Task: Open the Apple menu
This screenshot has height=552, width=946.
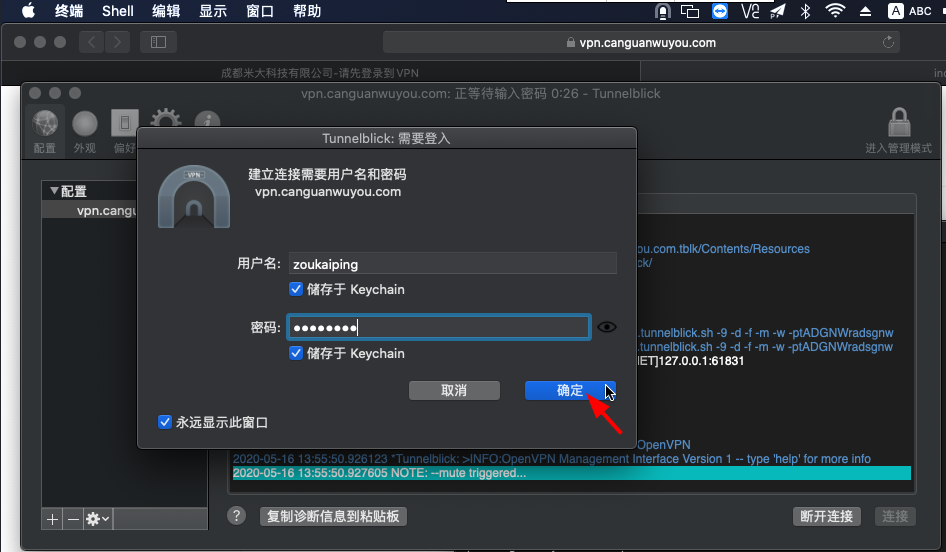Action: 28,11
